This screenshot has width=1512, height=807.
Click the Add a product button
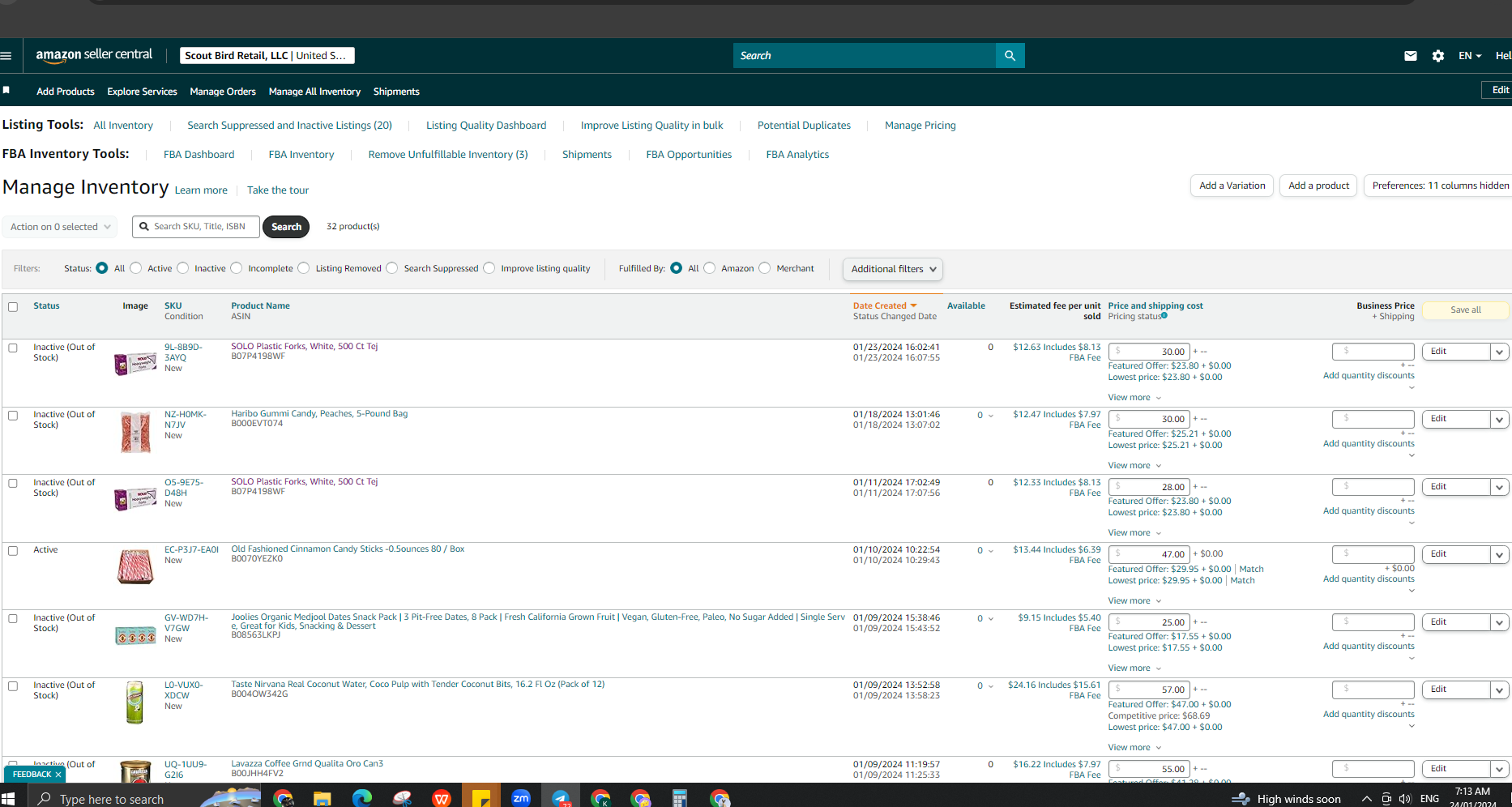point(1318,186)
